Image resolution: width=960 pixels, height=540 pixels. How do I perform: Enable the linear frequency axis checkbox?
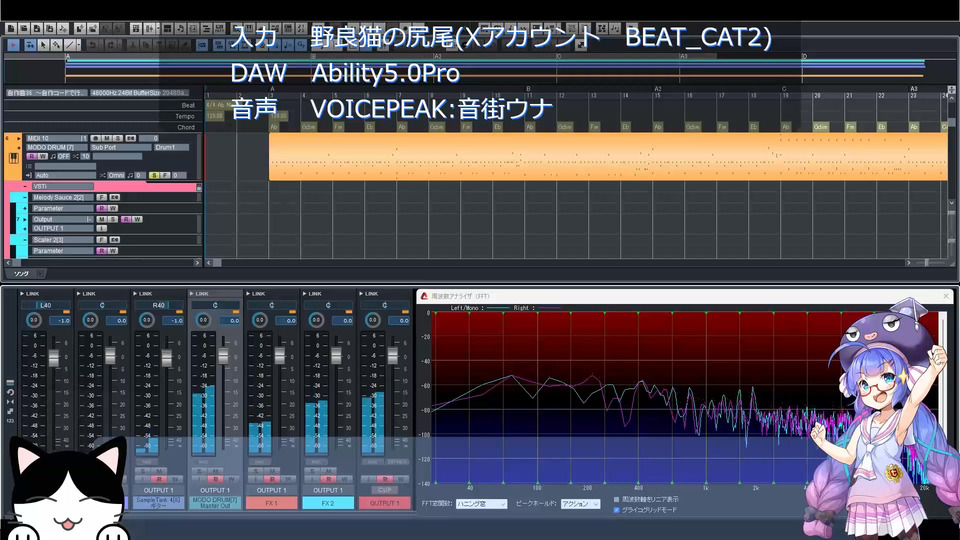617,498
